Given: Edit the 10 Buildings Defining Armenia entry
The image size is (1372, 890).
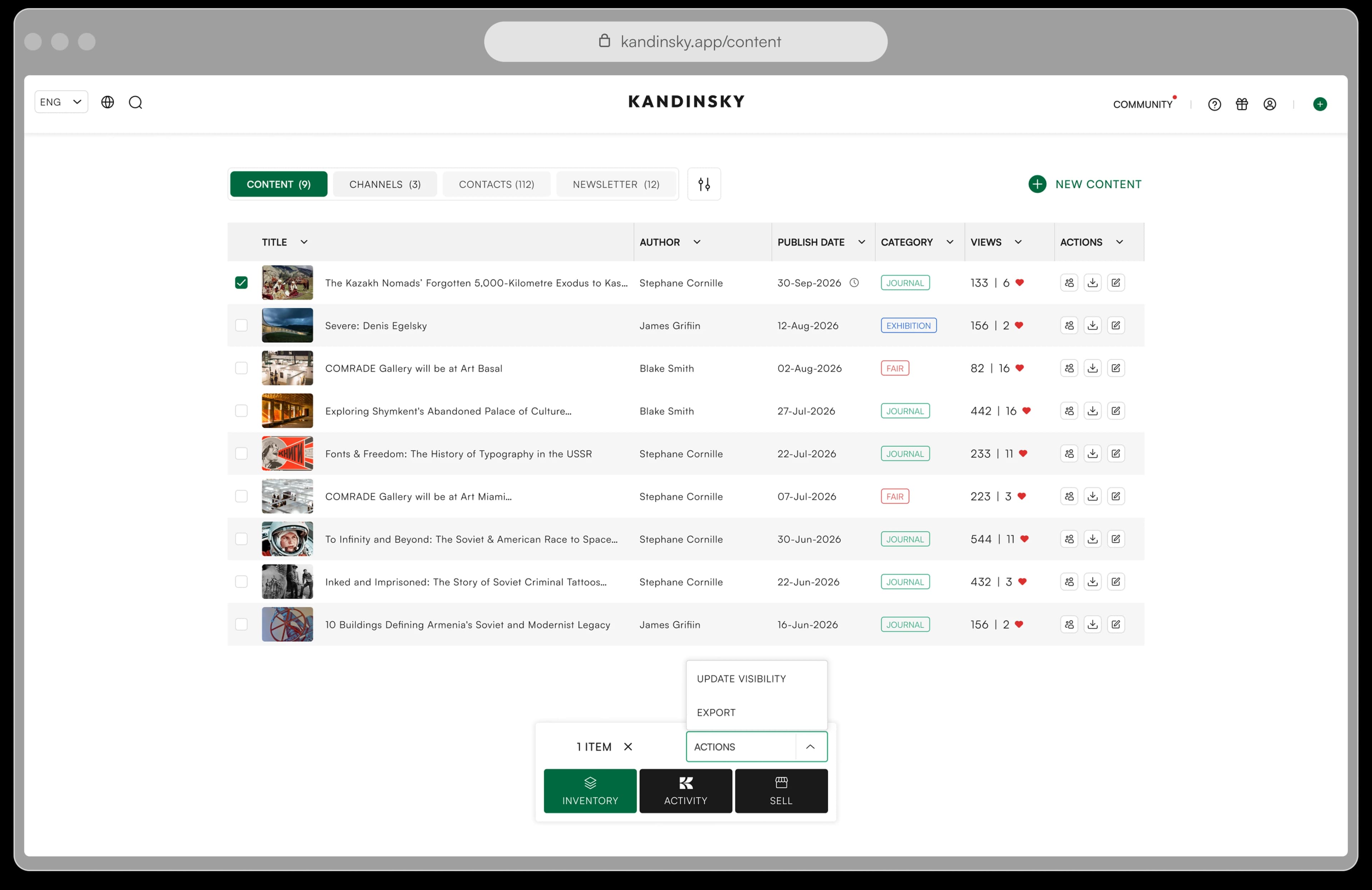Looking at the screenshot, I should click(1115, 624).
